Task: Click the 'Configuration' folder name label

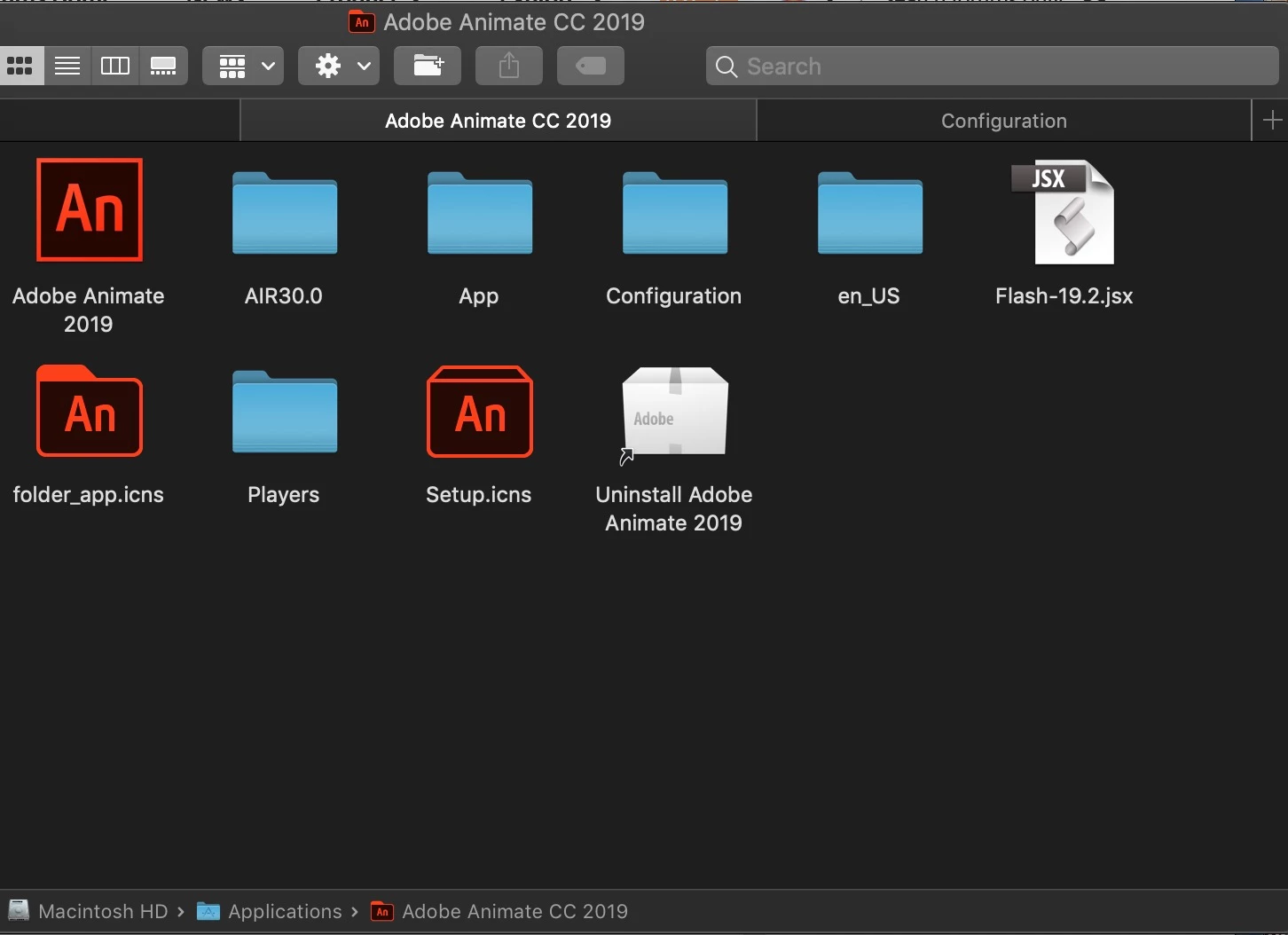Action: pyautogui.click(x=674, y=296)
